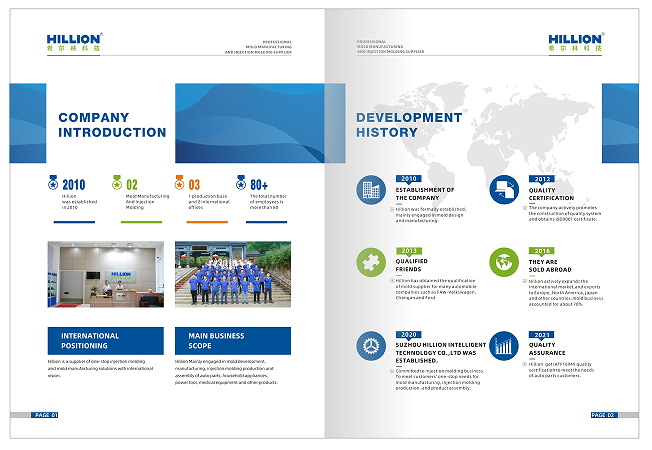Click the bar chart Quality Assurance icon
Image resolution: width=652 pixels, height=450 pixels.
(x=503, y=346)
